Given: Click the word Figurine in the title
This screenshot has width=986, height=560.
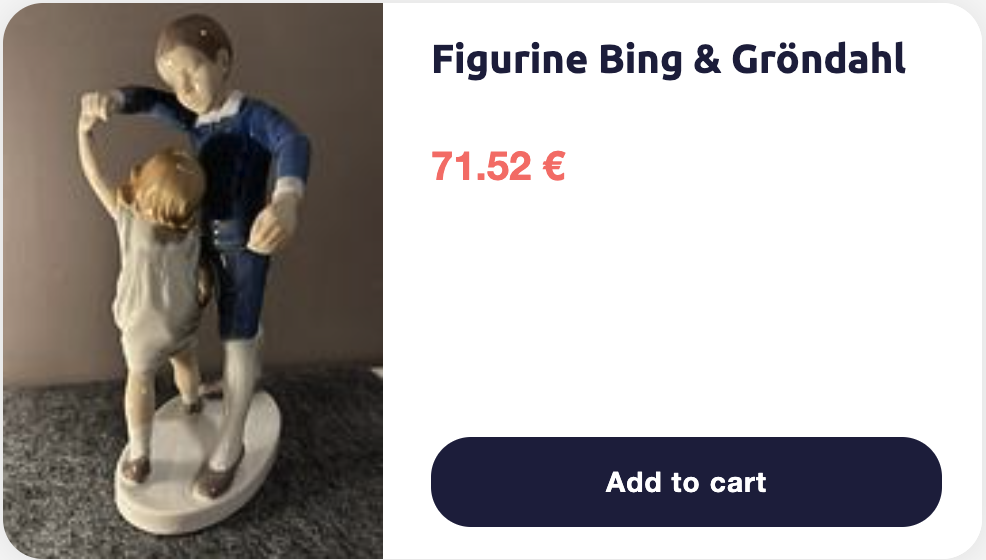Looking at the screenshot, I should coord(509,60).
